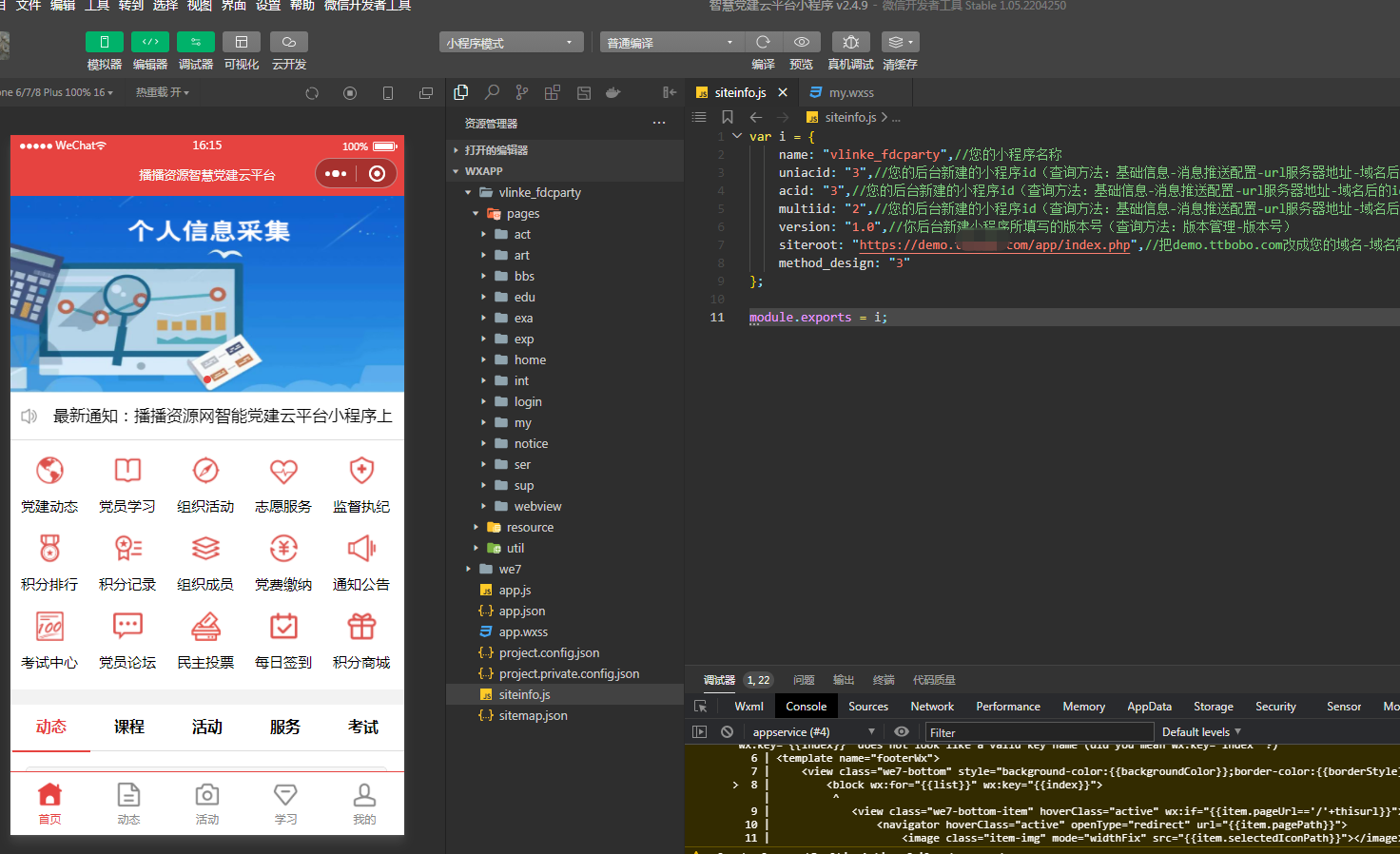Tap 每日签到 in the simulator
Screen dimensions: 1400x854
pos(283,641)
